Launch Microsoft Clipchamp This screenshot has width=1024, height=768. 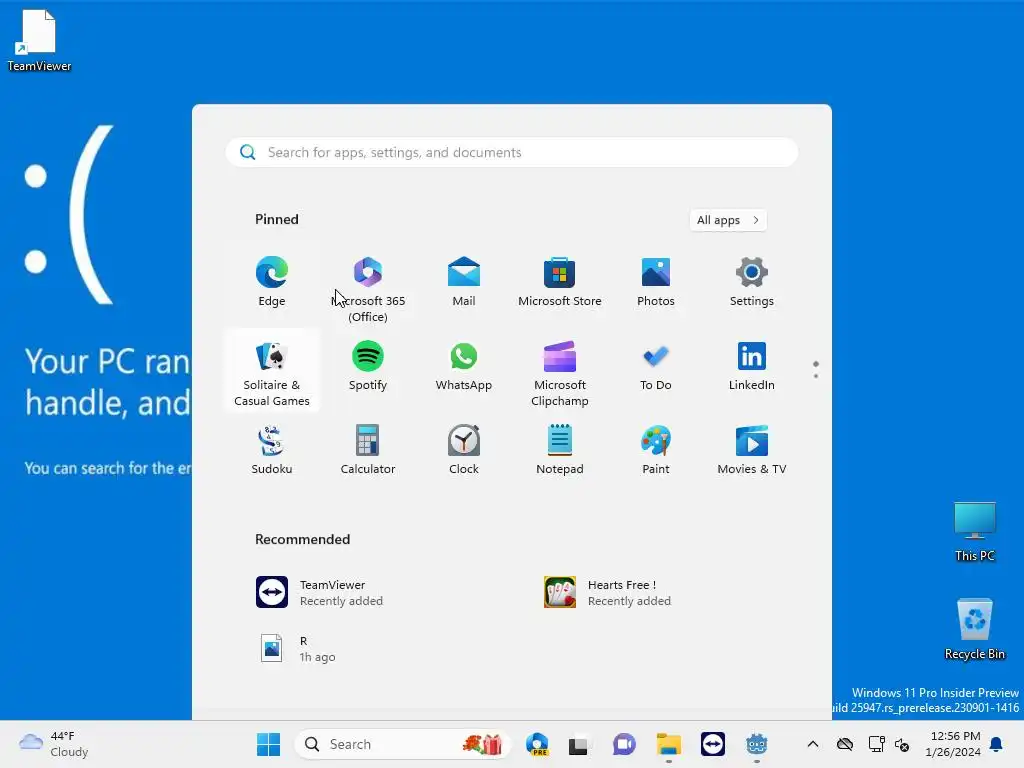pyautogui.click(x=560, y=372)
